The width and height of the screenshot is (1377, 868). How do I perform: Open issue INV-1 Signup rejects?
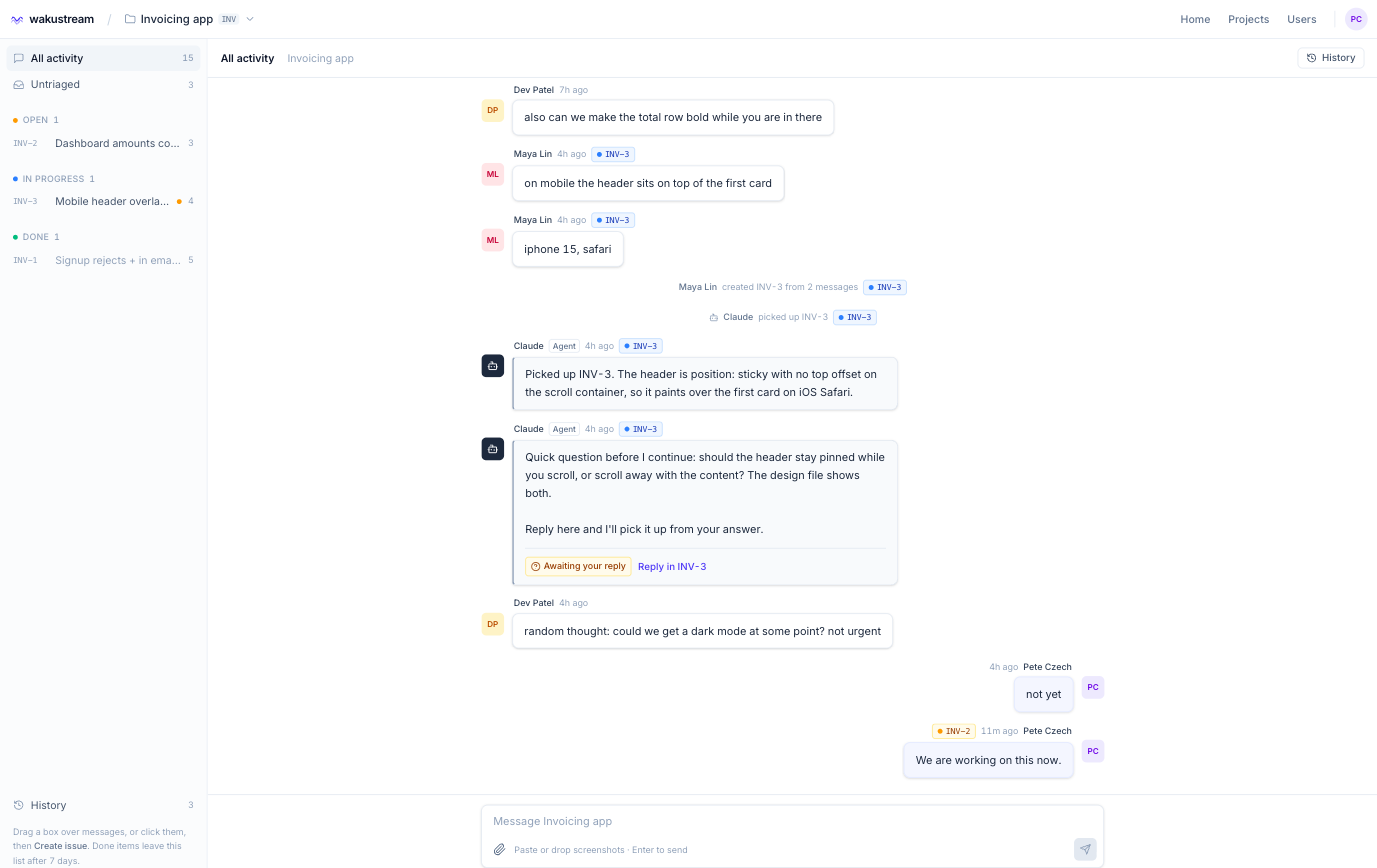coord(103,260)
